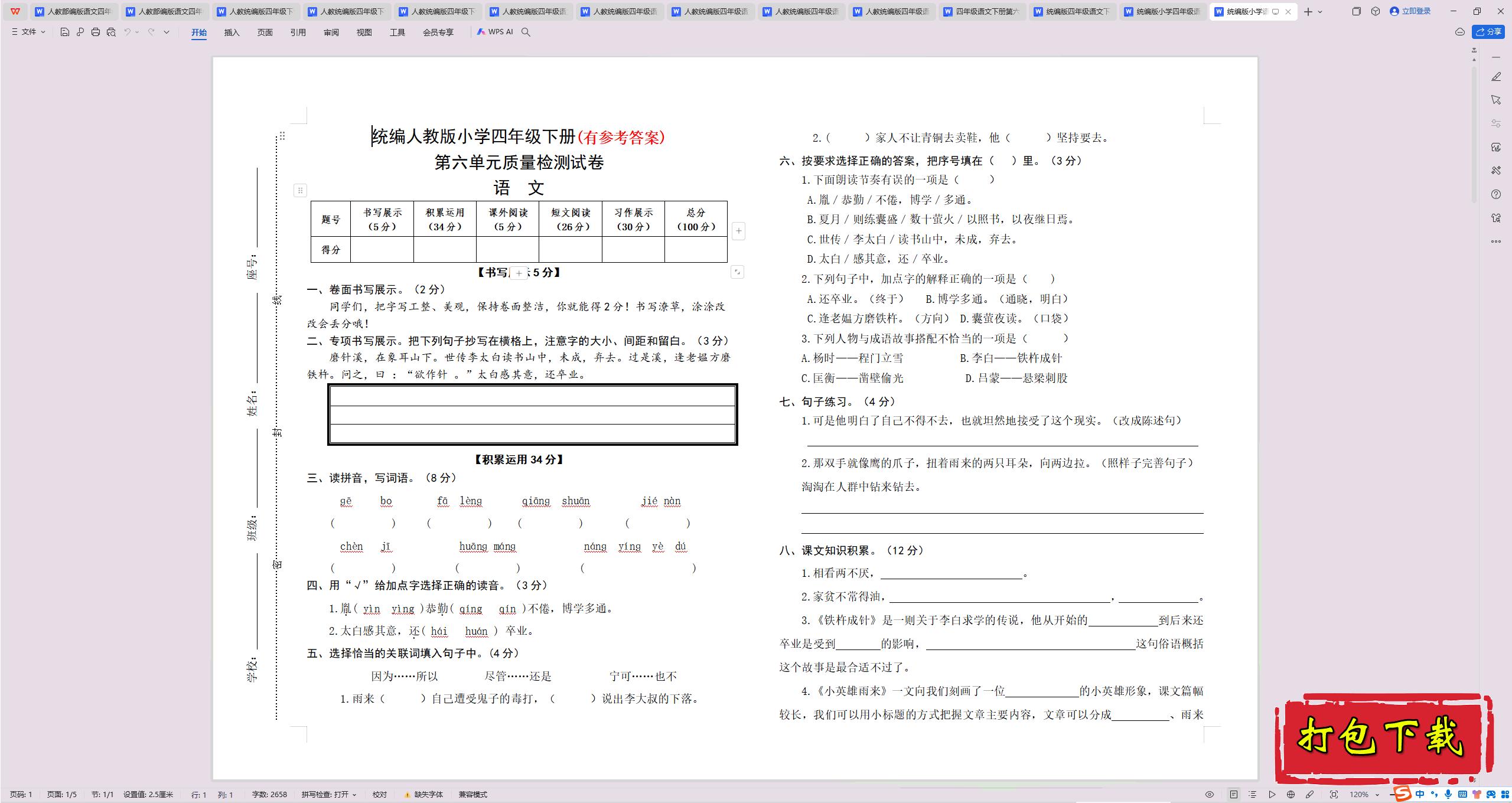Screen dimensions: 1512x803
Task: Open the 视图 ribbon tab
Action: click(364, 32)
